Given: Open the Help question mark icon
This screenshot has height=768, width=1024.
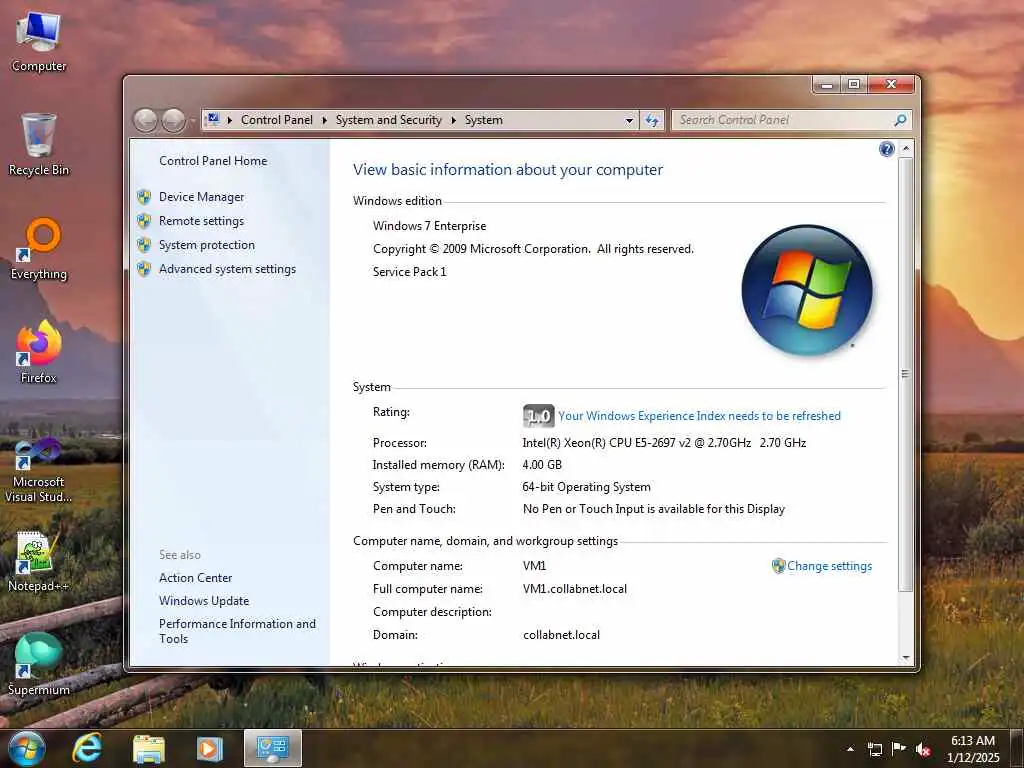Looking at the screenshot, I should [886, 150].
